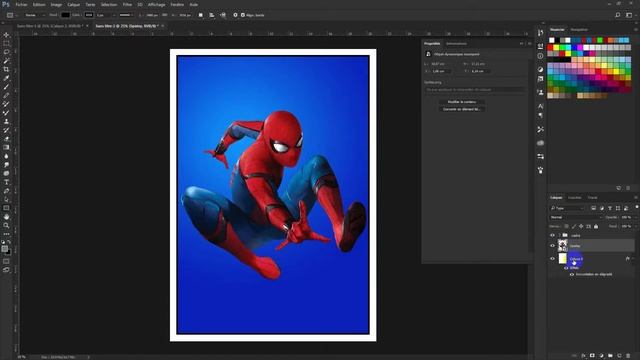Hide the cadre group

point(552,235)
